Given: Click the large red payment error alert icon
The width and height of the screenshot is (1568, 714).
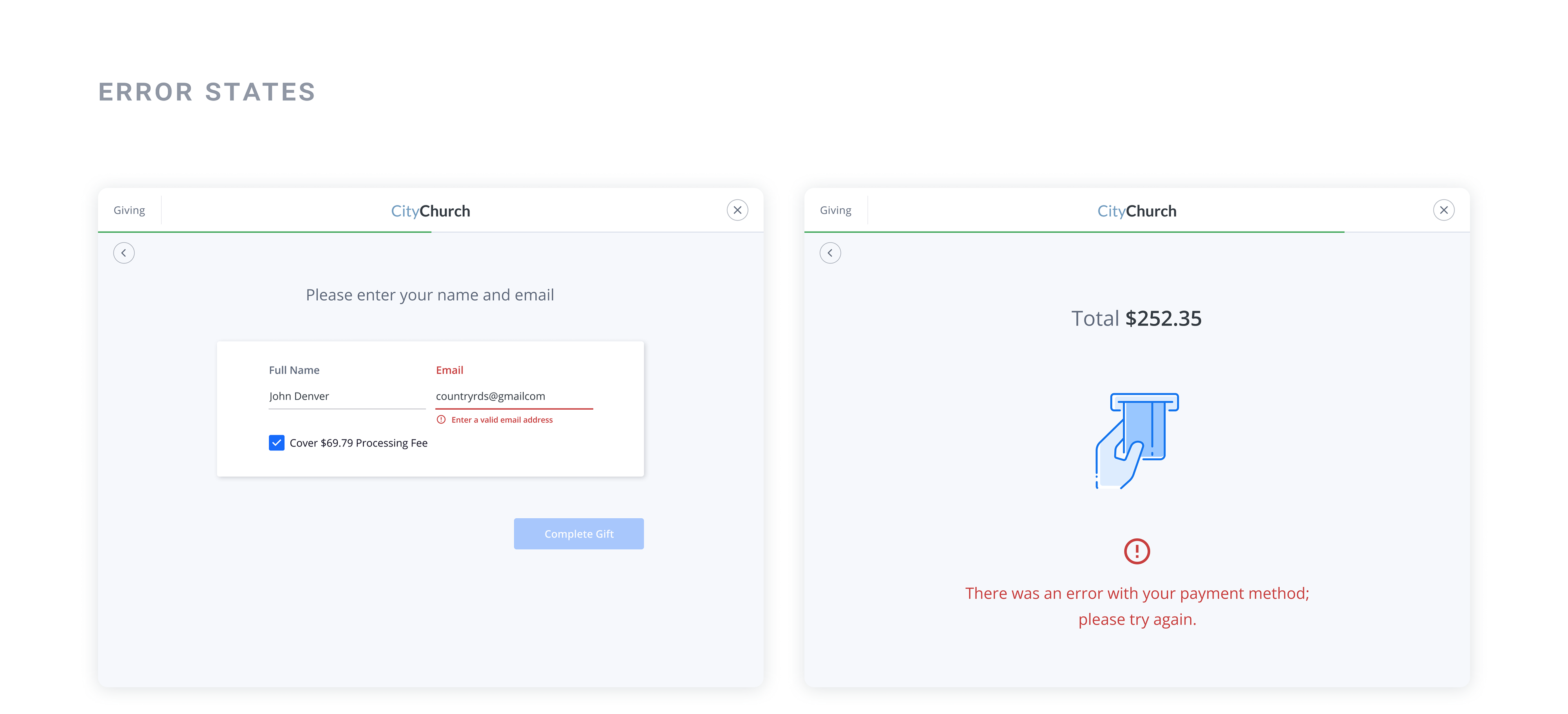Looking at the screenshot, I should point(1136,551).
